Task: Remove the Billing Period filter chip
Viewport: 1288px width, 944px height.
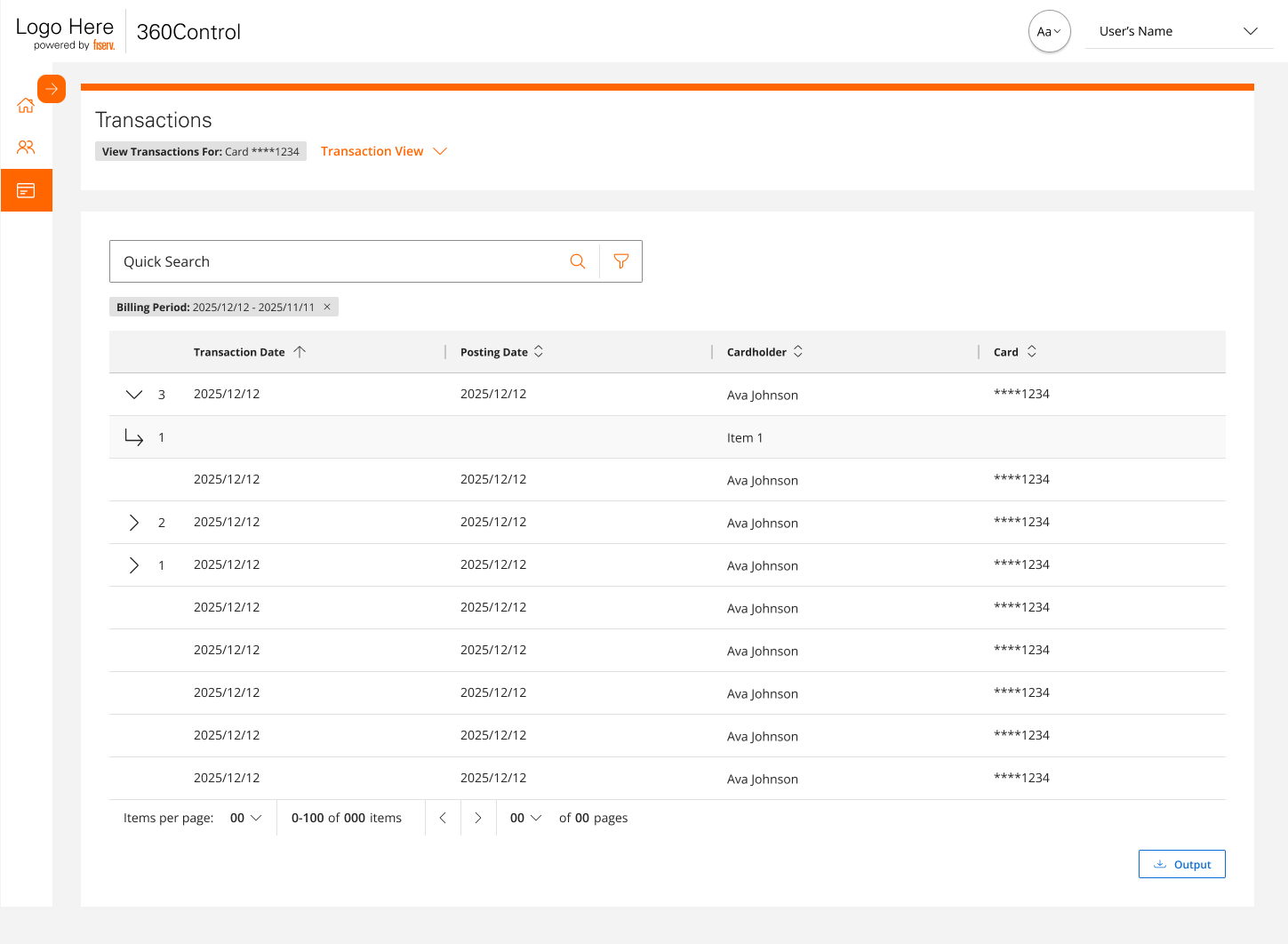Action: pos(327,307)
